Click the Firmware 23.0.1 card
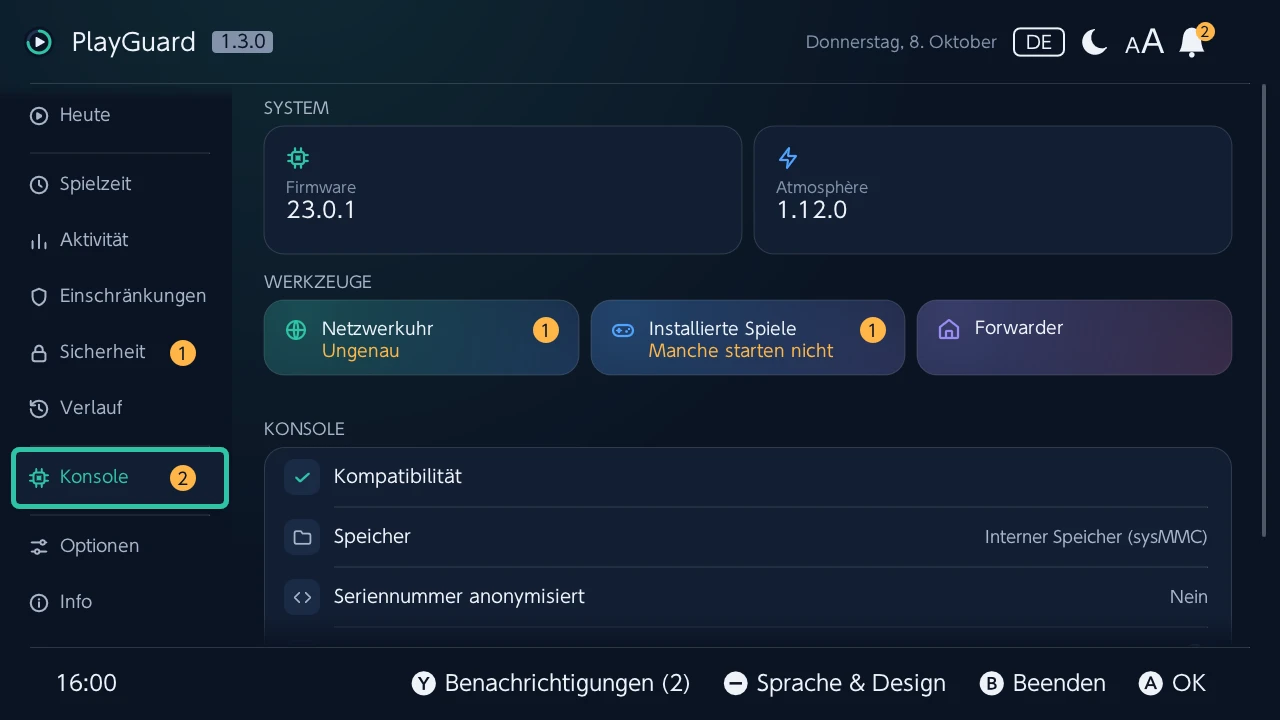Image resolution: width=1280 pixels, height=720 pixels. (x=503, y=190)
